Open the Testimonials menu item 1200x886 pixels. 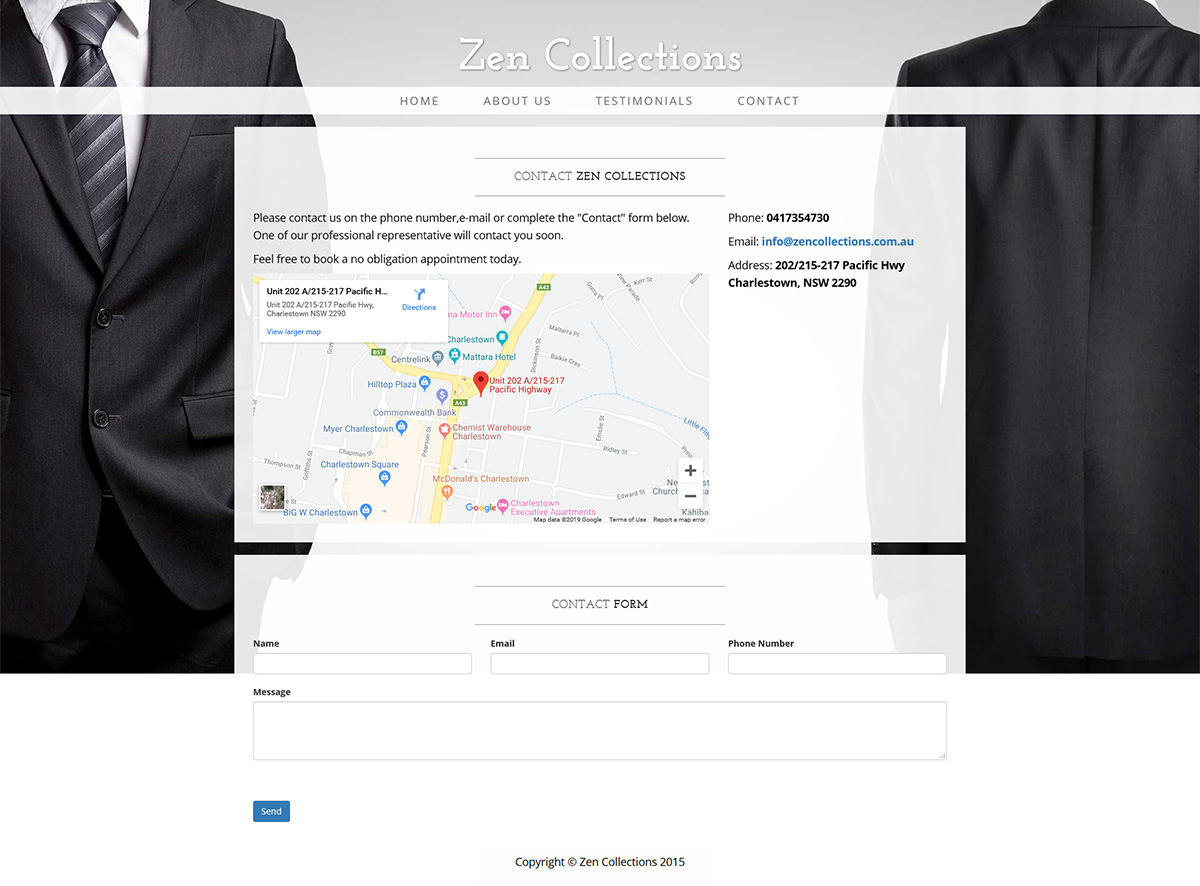[644, 101]
